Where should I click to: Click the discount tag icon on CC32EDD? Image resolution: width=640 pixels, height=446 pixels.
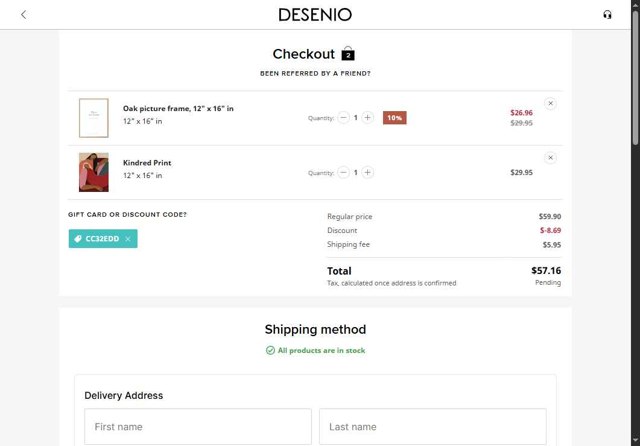point(78,239)
